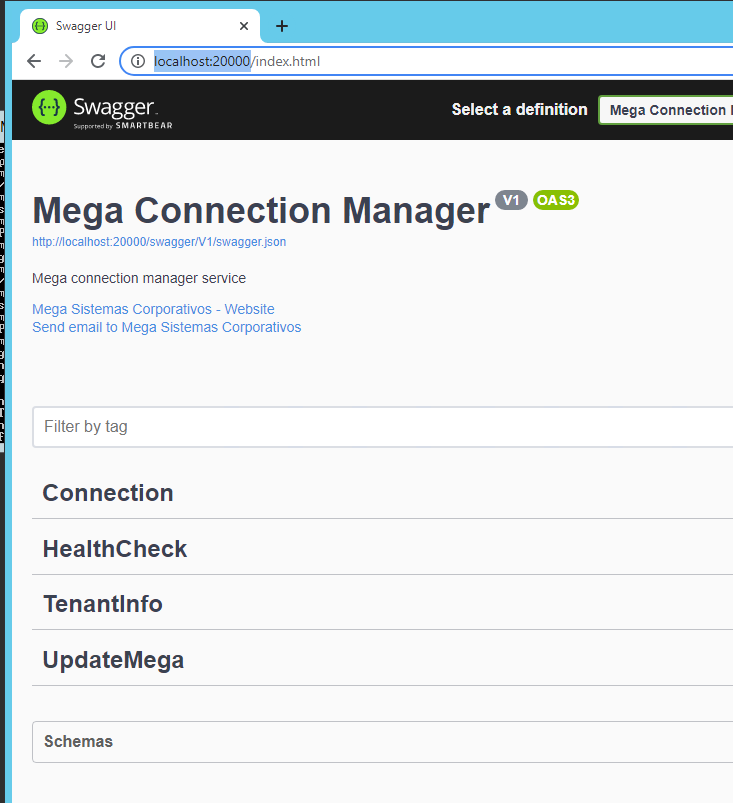The height and width of the screenshot is (803, 733).
Task: Expand the Connection section
Action: 108,493
